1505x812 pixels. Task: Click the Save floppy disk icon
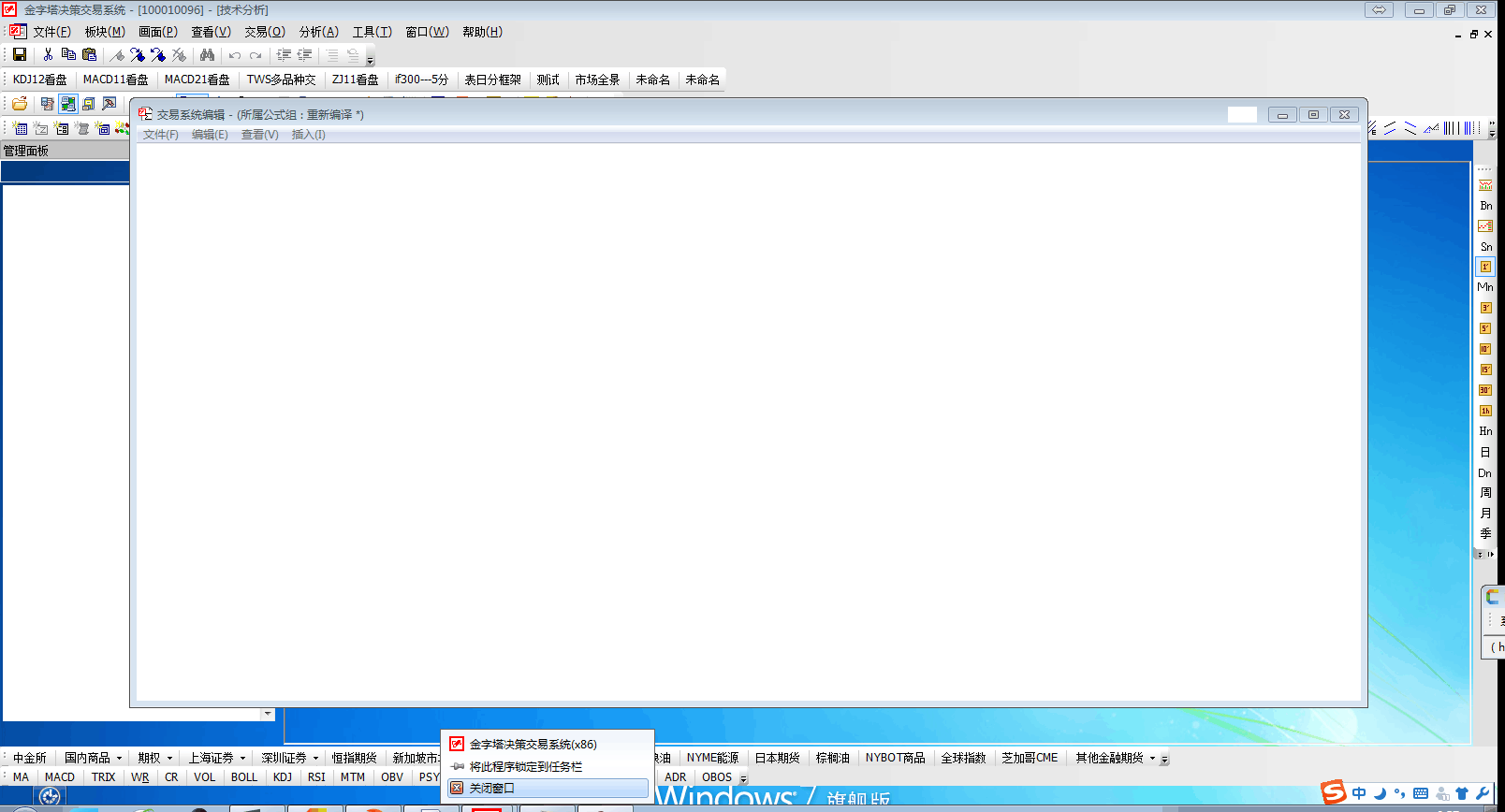click(x=20, y=55)
